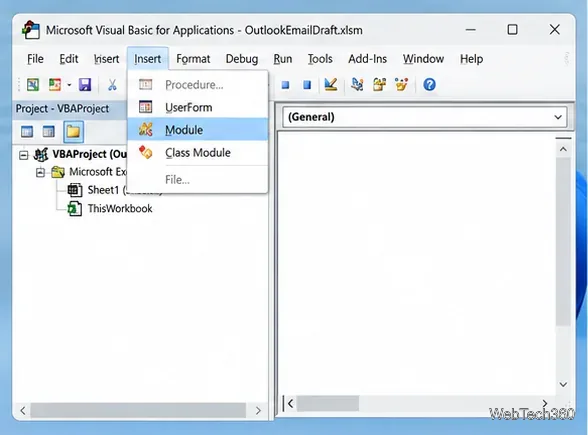Viewport: 588px width, 435px height.
Task: Click the code window scroll up arrow
Action: 563,149
